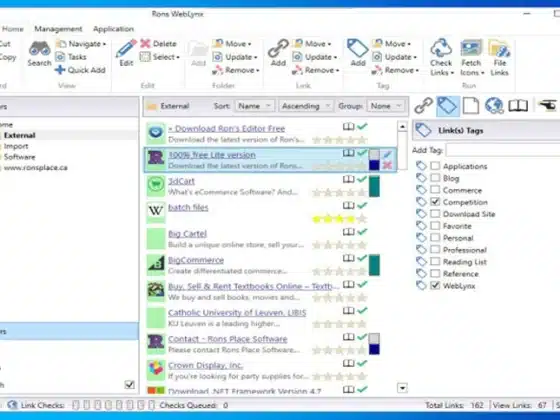Expand the Navigate dropdown

pyautogui.click(x=81, y=44)
